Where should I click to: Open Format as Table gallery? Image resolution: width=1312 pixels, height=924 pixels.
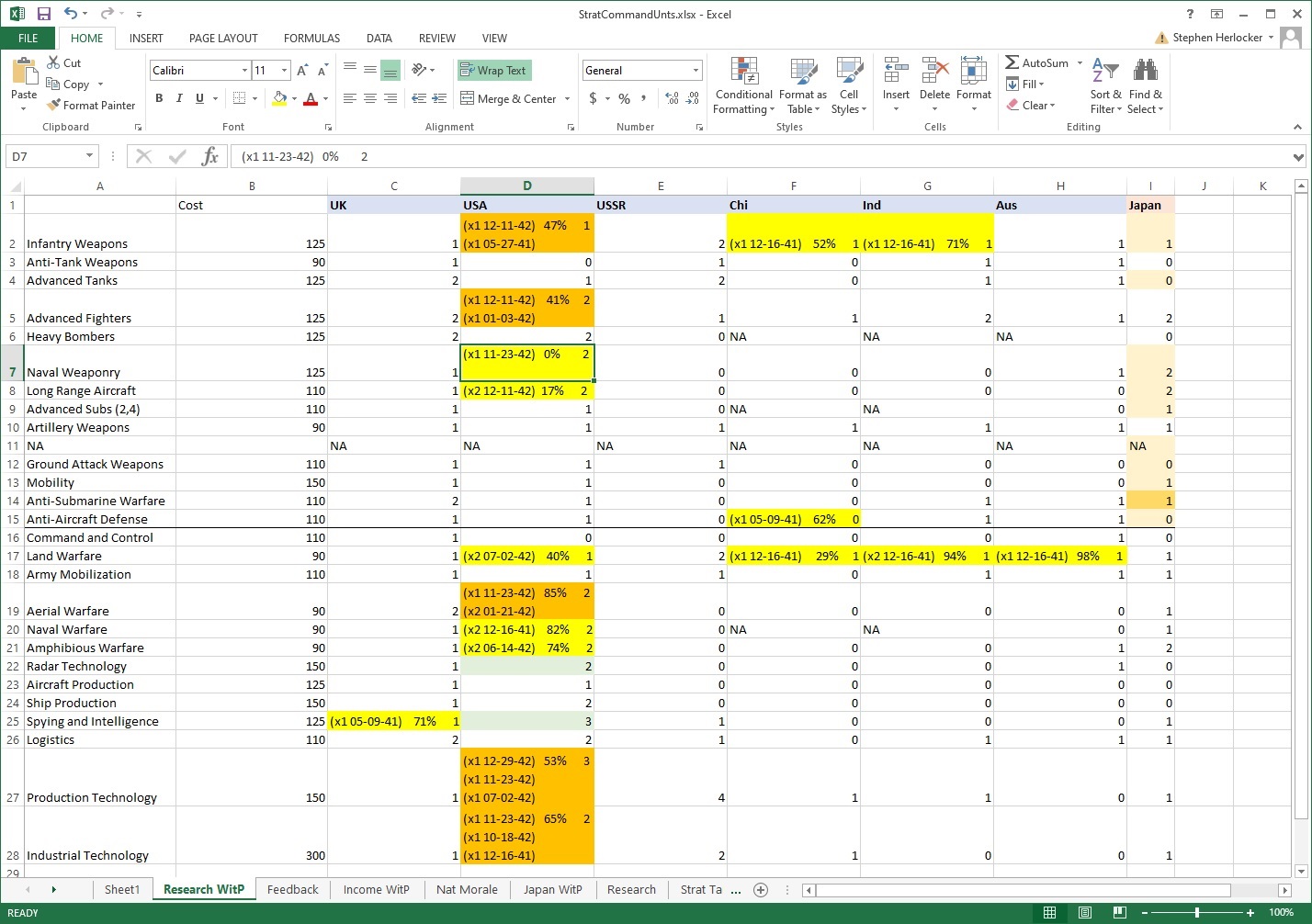point(803,85)
